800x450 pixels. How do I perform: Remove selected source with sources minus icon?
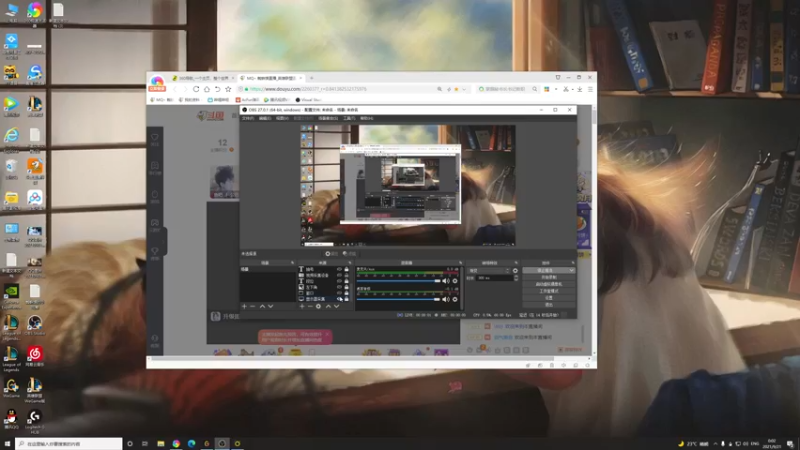[310, 306]
